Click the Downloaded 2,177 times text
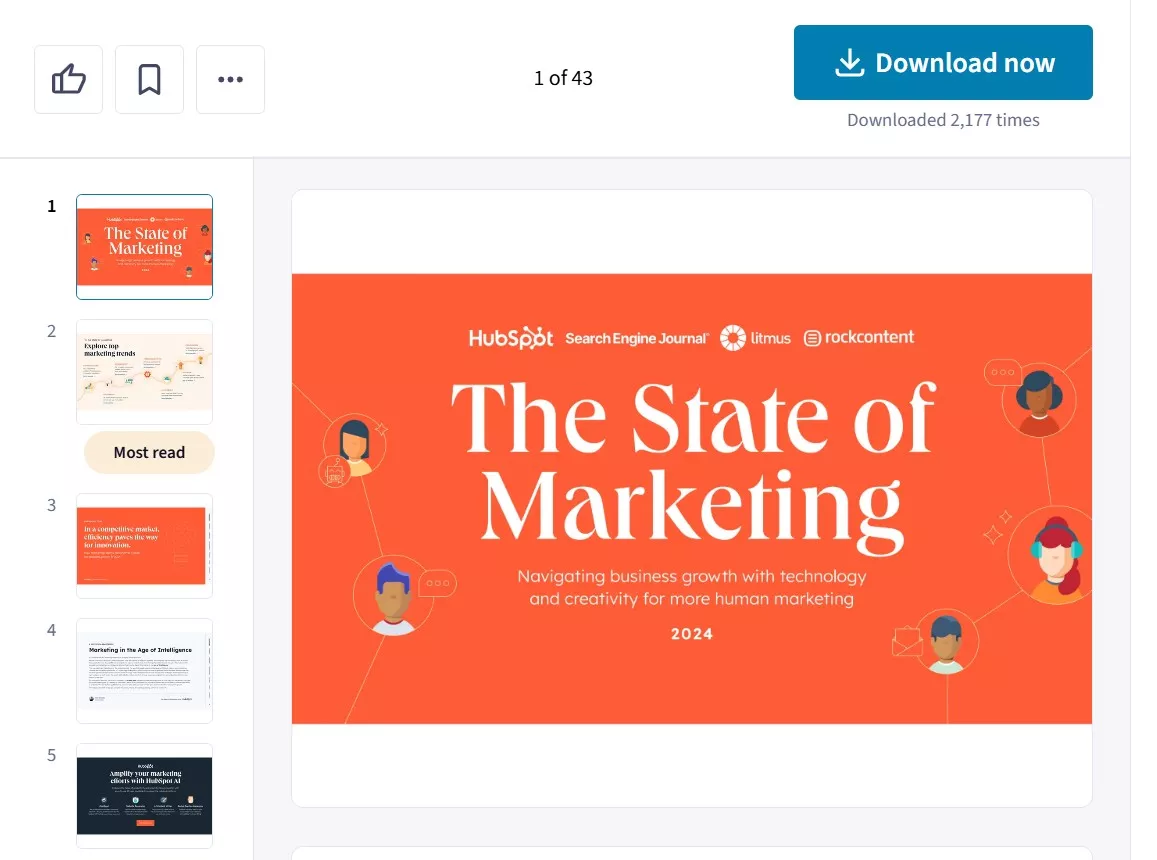Image resolution: width=1157 pixels, height=860 pixels. point(942,119)
